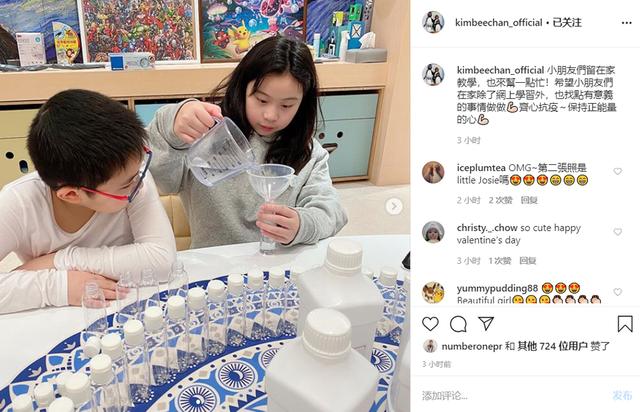View the 2 likes on iceplumtea's comment
The height and width of the screenshot is (412, 640).
[500, 200]
